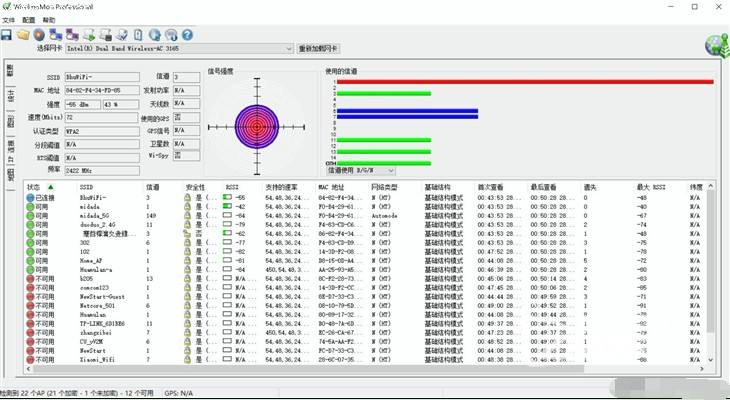The width and height of the screenshot is (730, 400).
Task: Open the 帮助 menu
Action: click(49, 20)
